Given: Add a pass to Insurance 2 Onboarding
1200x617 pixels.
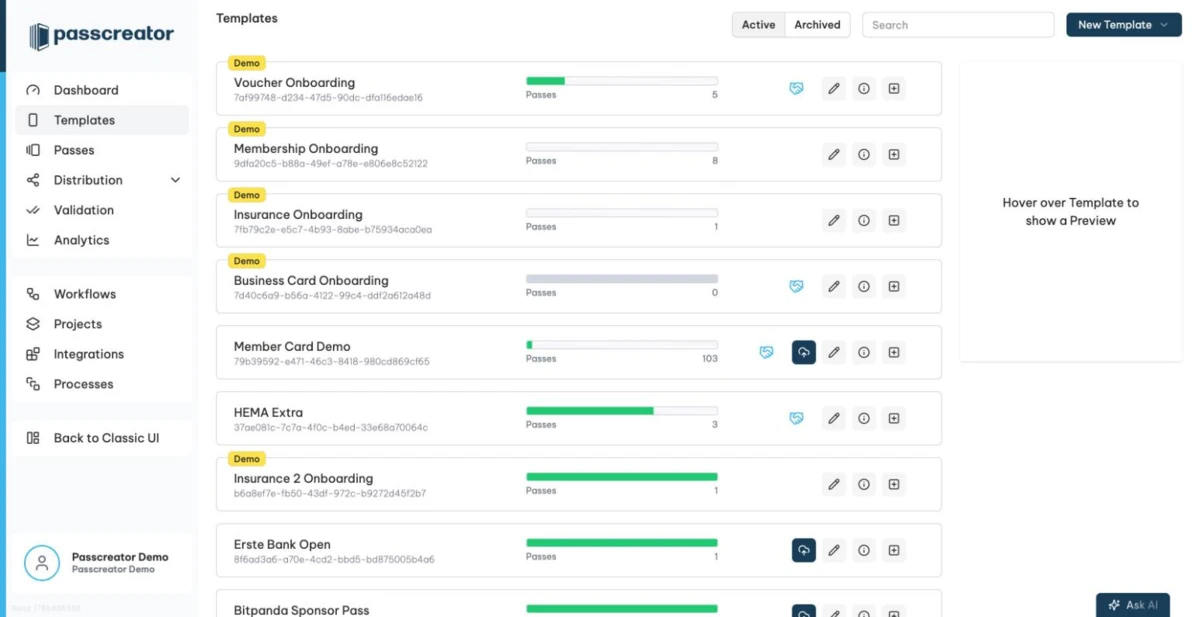Looking at the screenshot, I should [894, 484].
